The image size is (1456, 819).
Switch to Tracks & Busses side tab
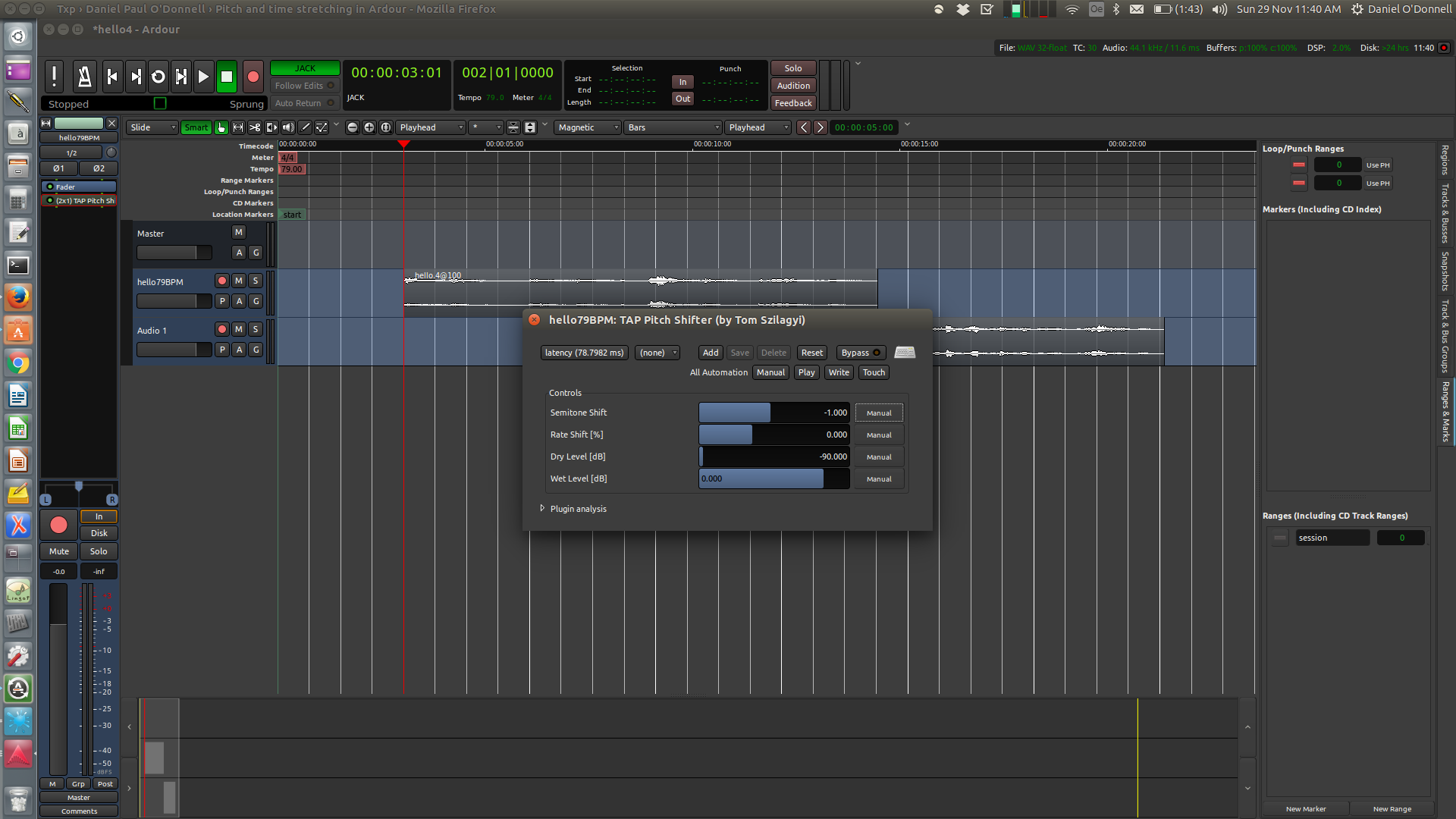pyautogui.click(x=1445, y=213)
